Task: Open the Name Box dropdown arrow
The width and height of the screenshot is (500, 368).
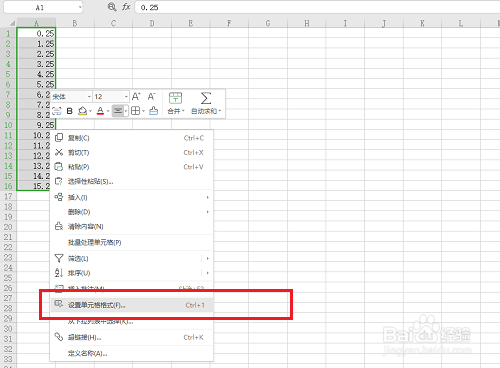Action: [80, 7]
